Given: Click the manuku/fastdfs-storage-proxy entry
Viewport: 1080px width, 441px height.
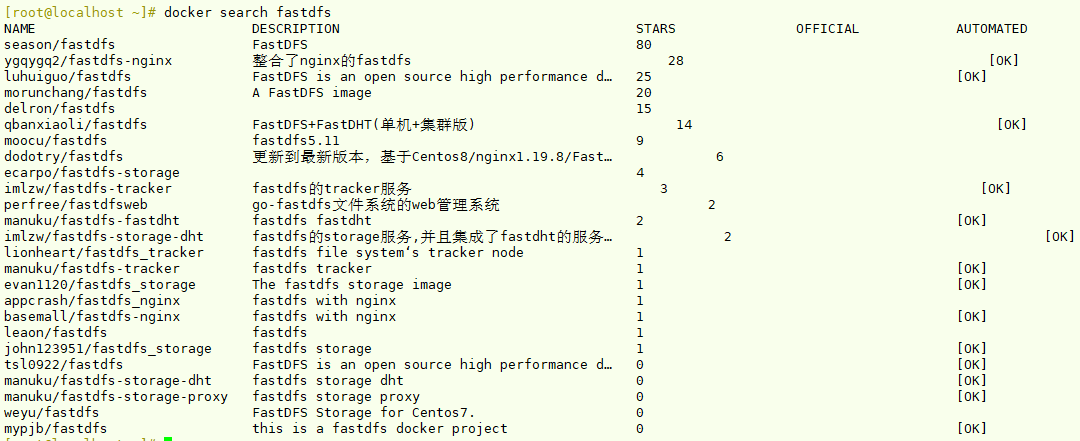Looking at the screenshot, I should (115, 397).
